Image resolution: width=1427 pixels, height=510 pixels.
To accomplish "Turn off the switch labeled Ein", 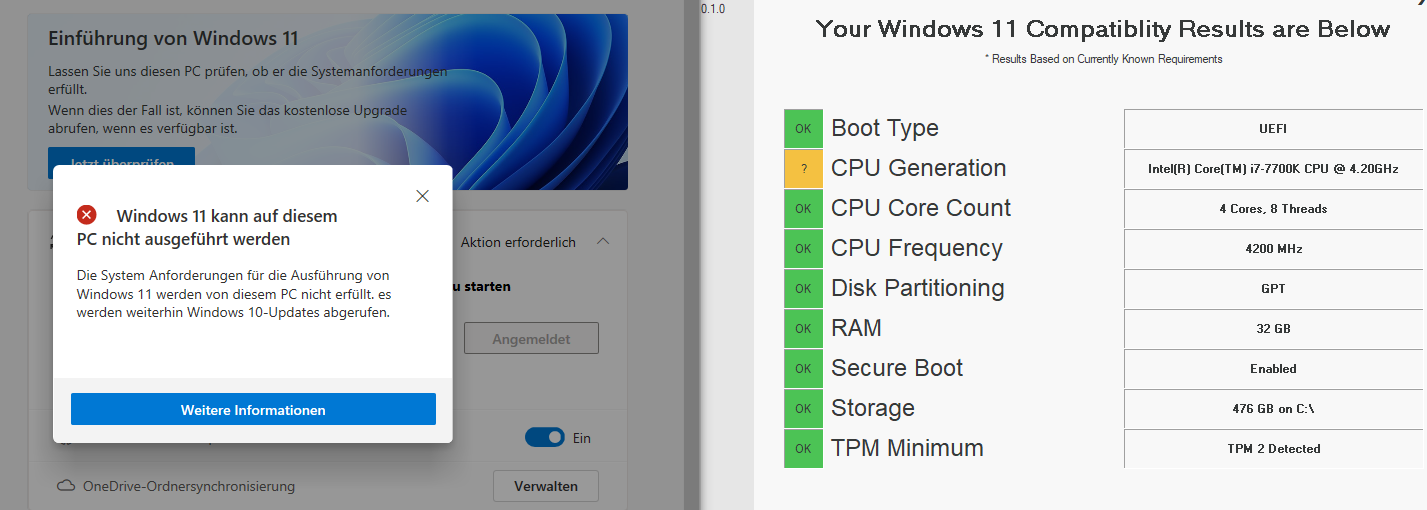I will point(545,438).
